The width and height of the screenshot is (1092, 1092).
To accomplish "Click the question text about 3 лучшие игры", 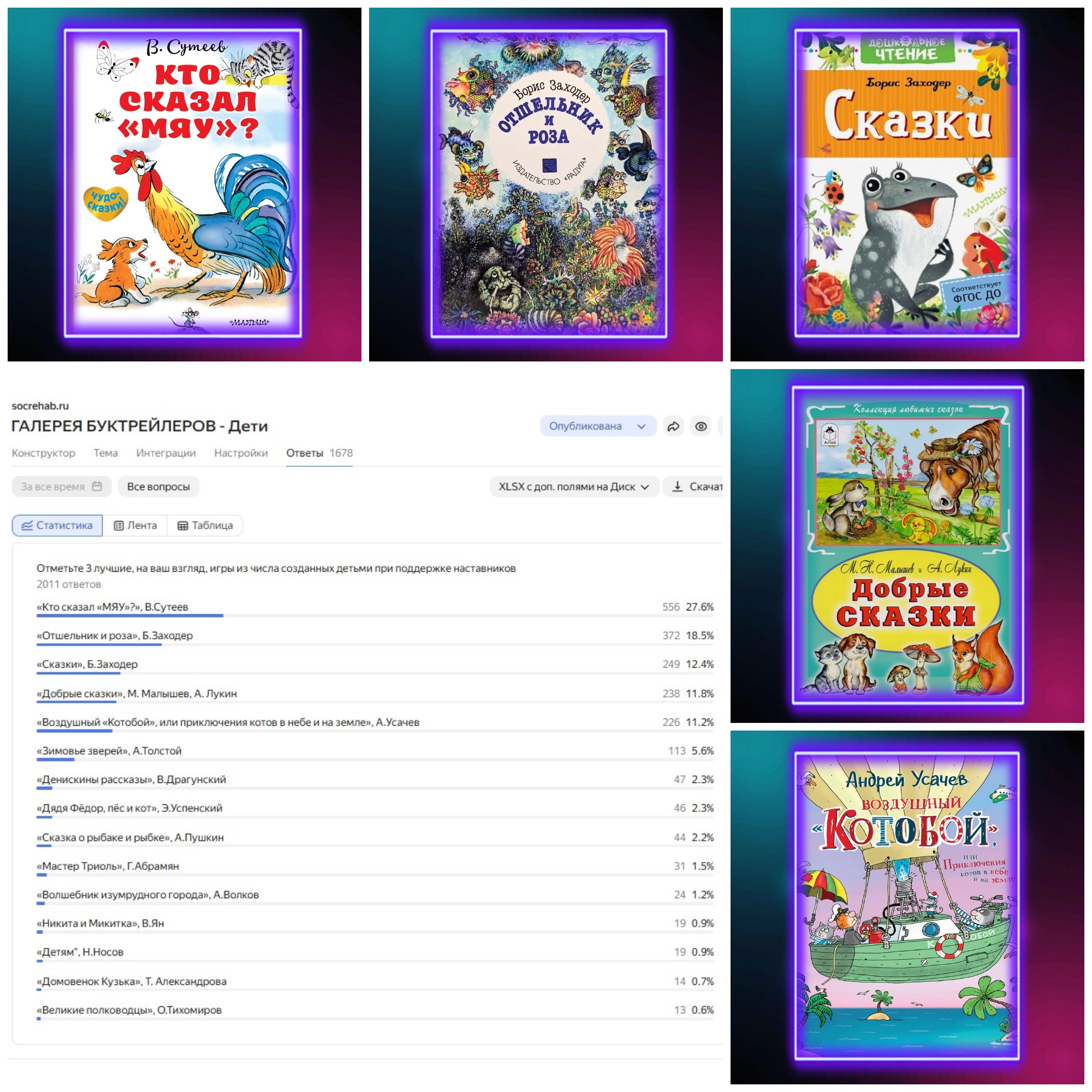I will coord(276,568).
